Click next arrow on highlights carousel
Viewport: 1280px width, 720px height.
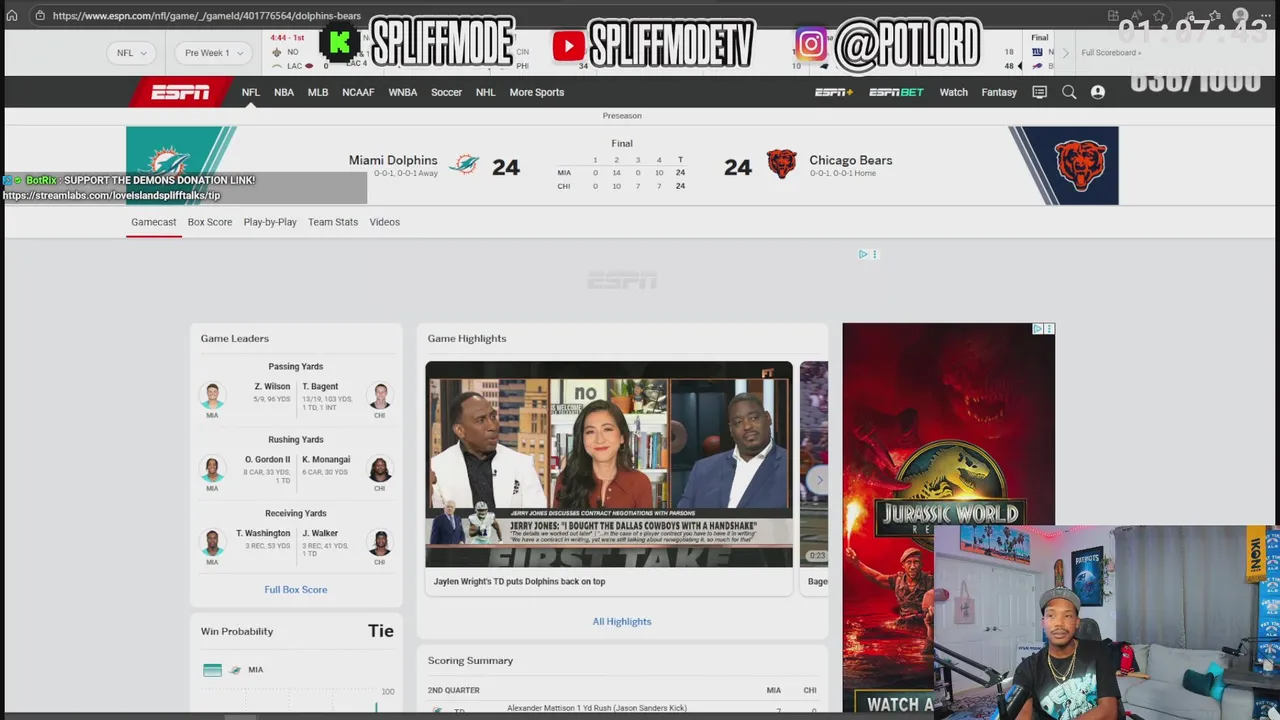(x=819, y=480)
